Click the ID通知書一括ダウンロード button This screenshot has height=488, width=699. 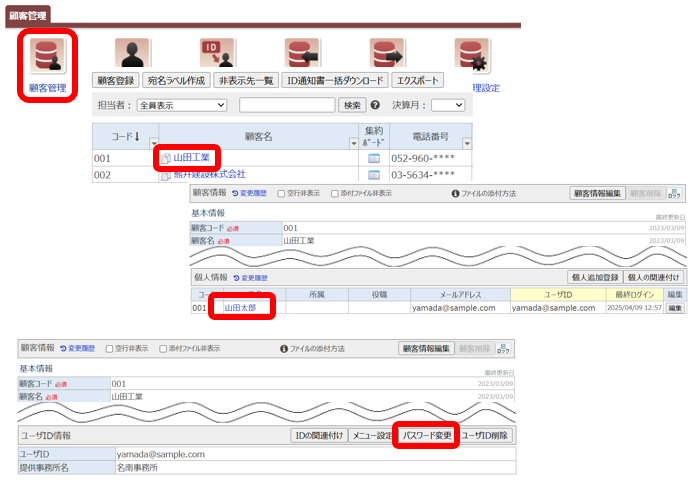[x=335, y=80]
